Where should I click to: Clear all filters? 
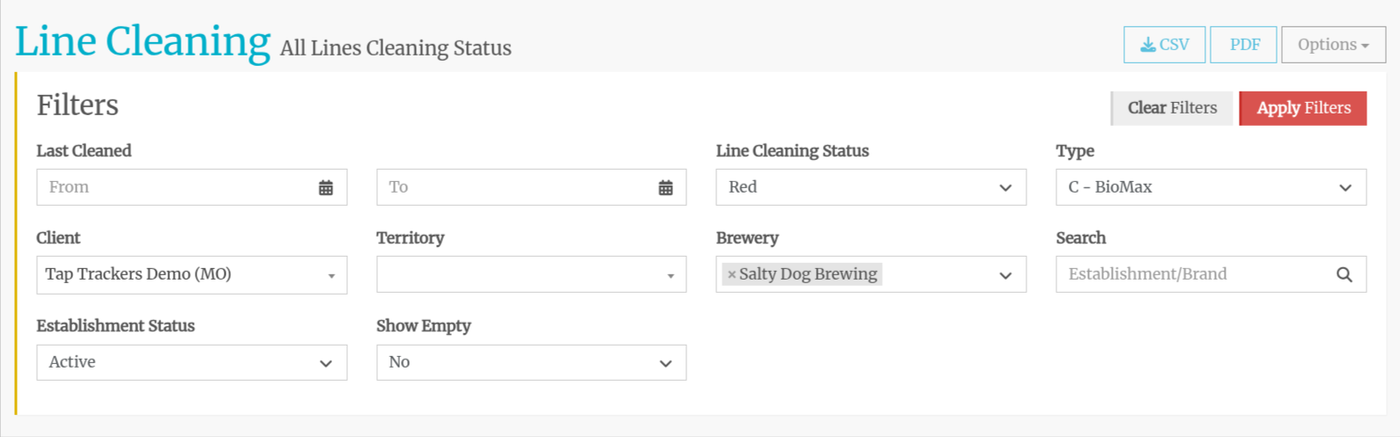tap(1172, 108)
